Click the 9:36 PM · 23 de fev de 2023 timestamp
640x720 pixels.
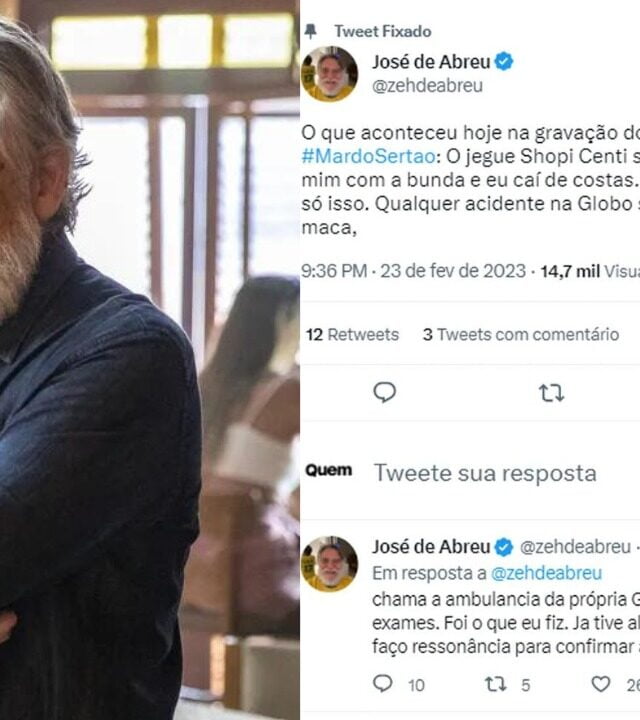pos(414,271)
